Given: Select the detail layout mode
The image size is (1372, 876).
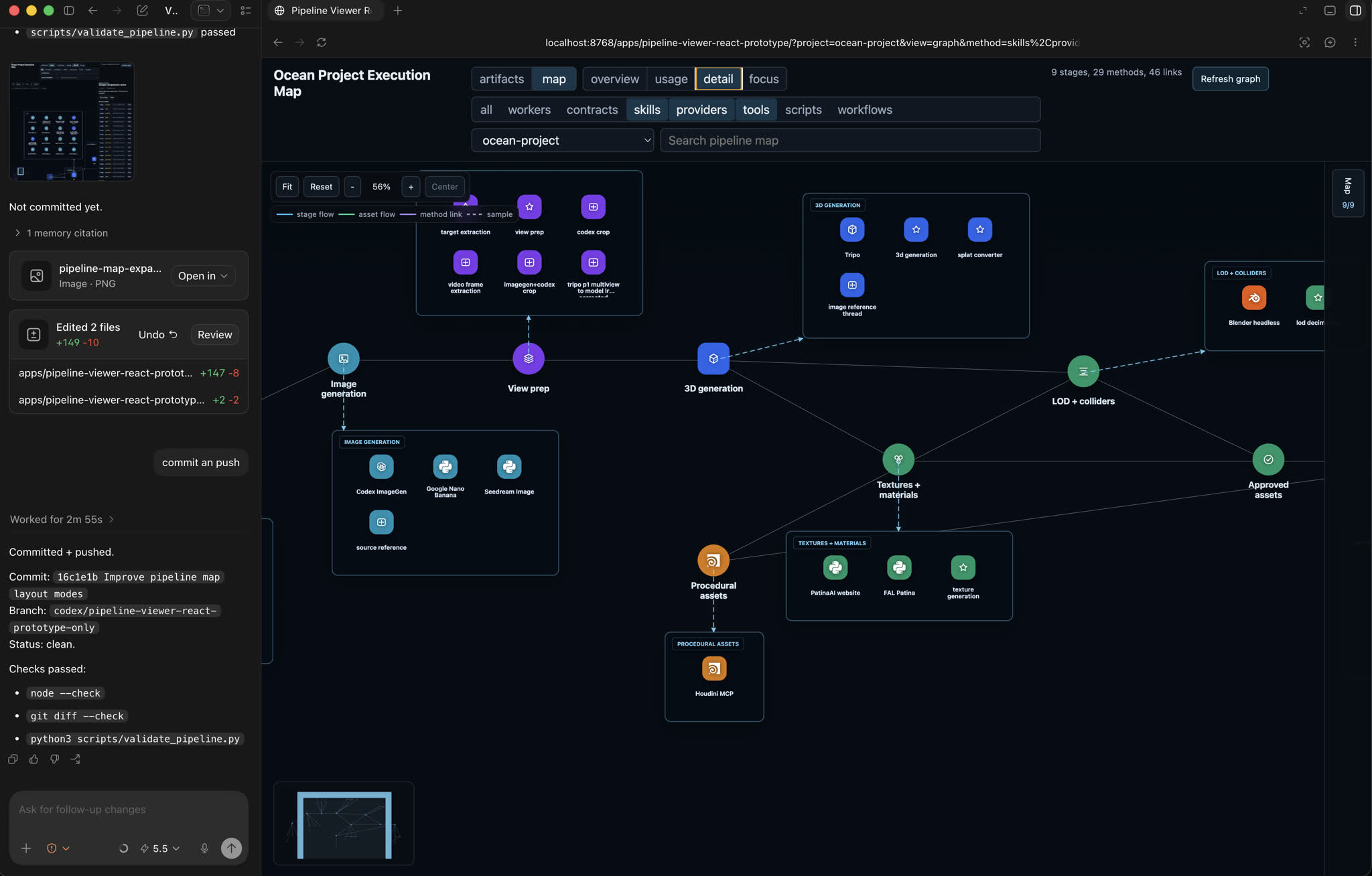Looking at the screenshot, I should click(x=718, y=79).
